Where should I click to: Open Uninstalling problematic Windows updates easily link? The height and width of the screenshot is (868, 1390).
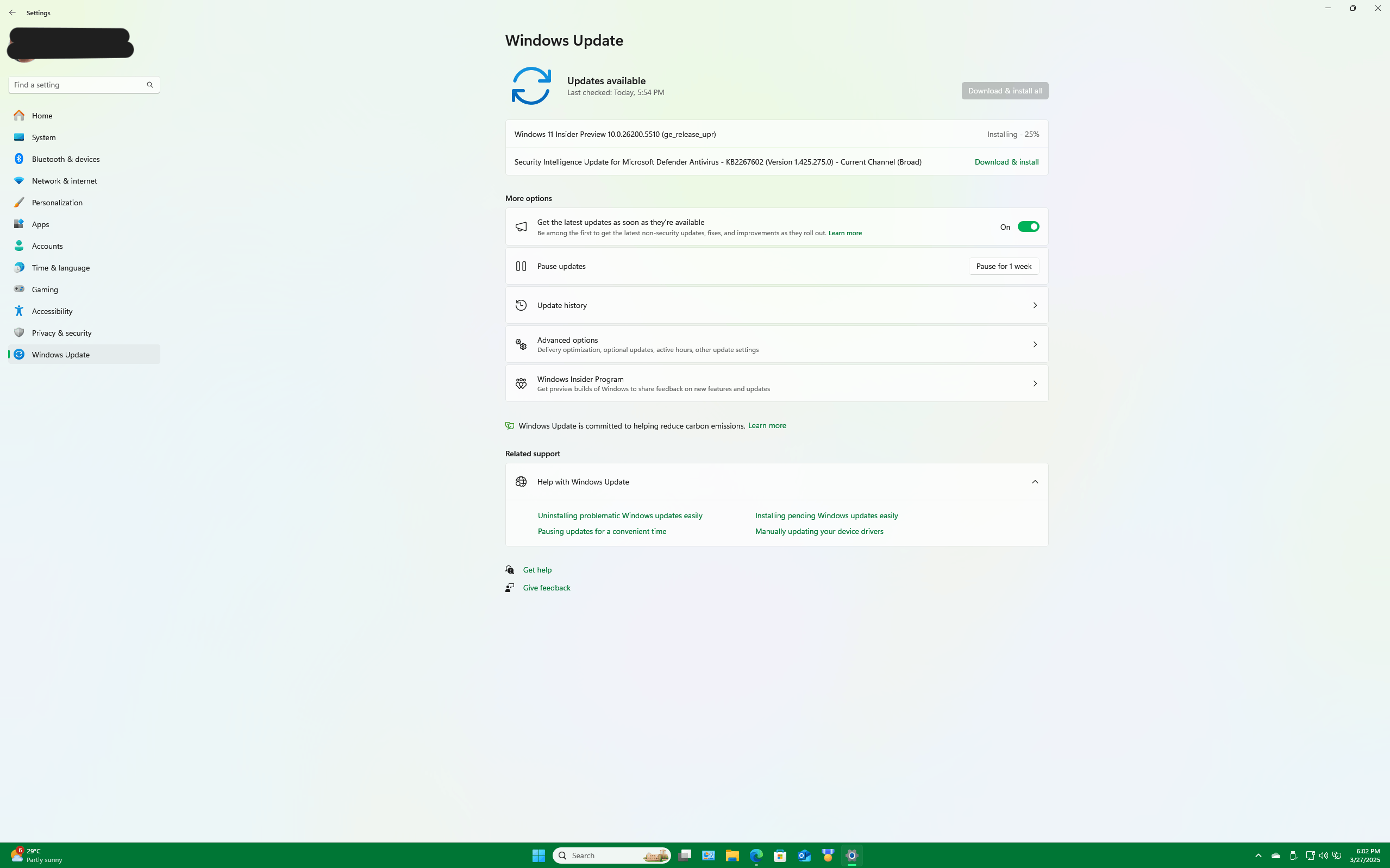tap(619, 515)
